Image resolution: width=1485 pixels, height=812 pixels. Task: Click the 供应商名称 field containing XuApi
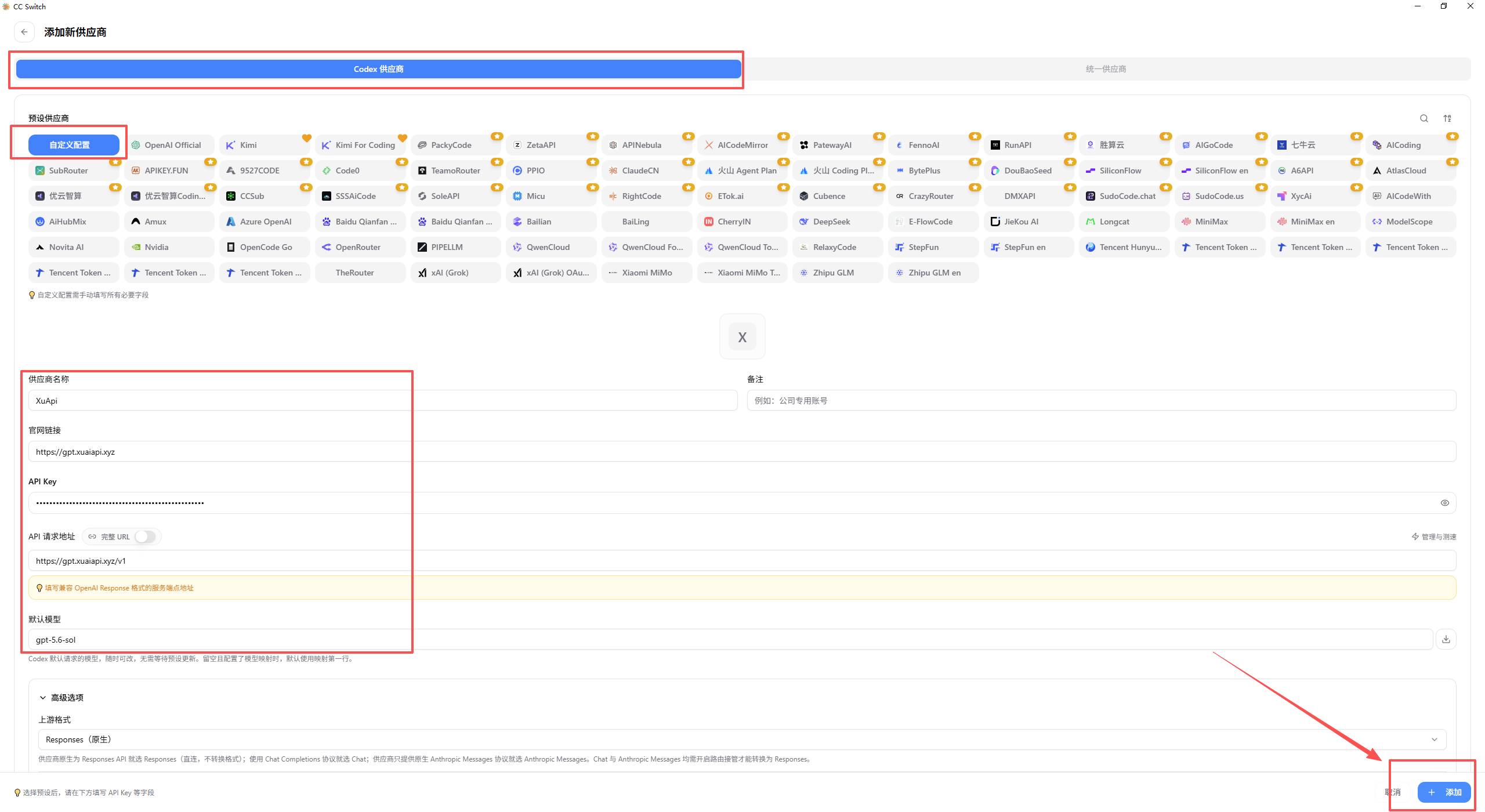[x=383, y=401]
